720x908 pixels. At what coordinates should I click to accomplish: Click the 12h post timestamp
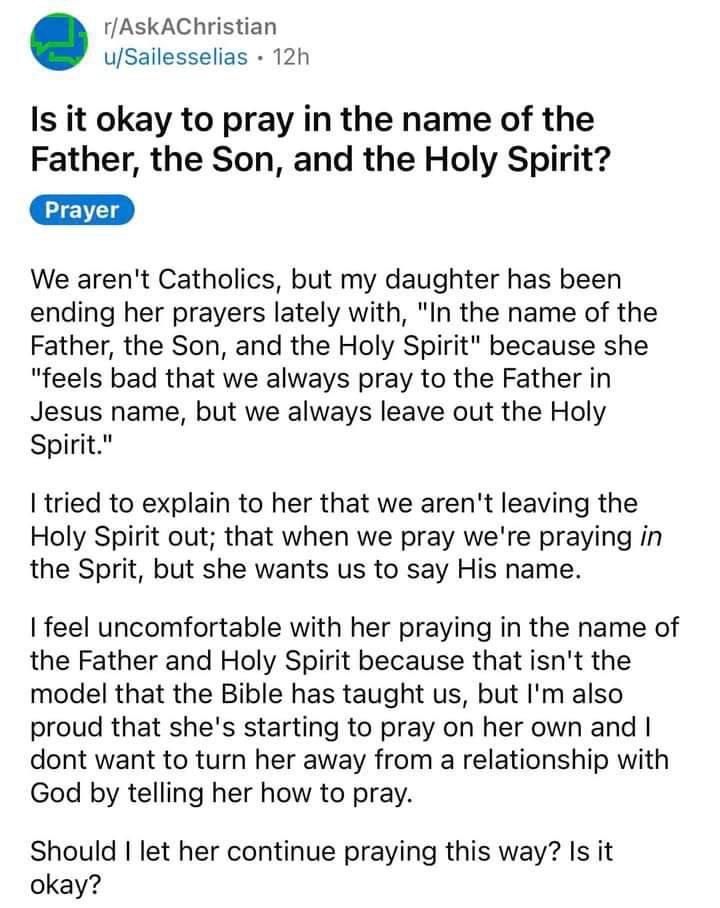[x=291, y=57]
